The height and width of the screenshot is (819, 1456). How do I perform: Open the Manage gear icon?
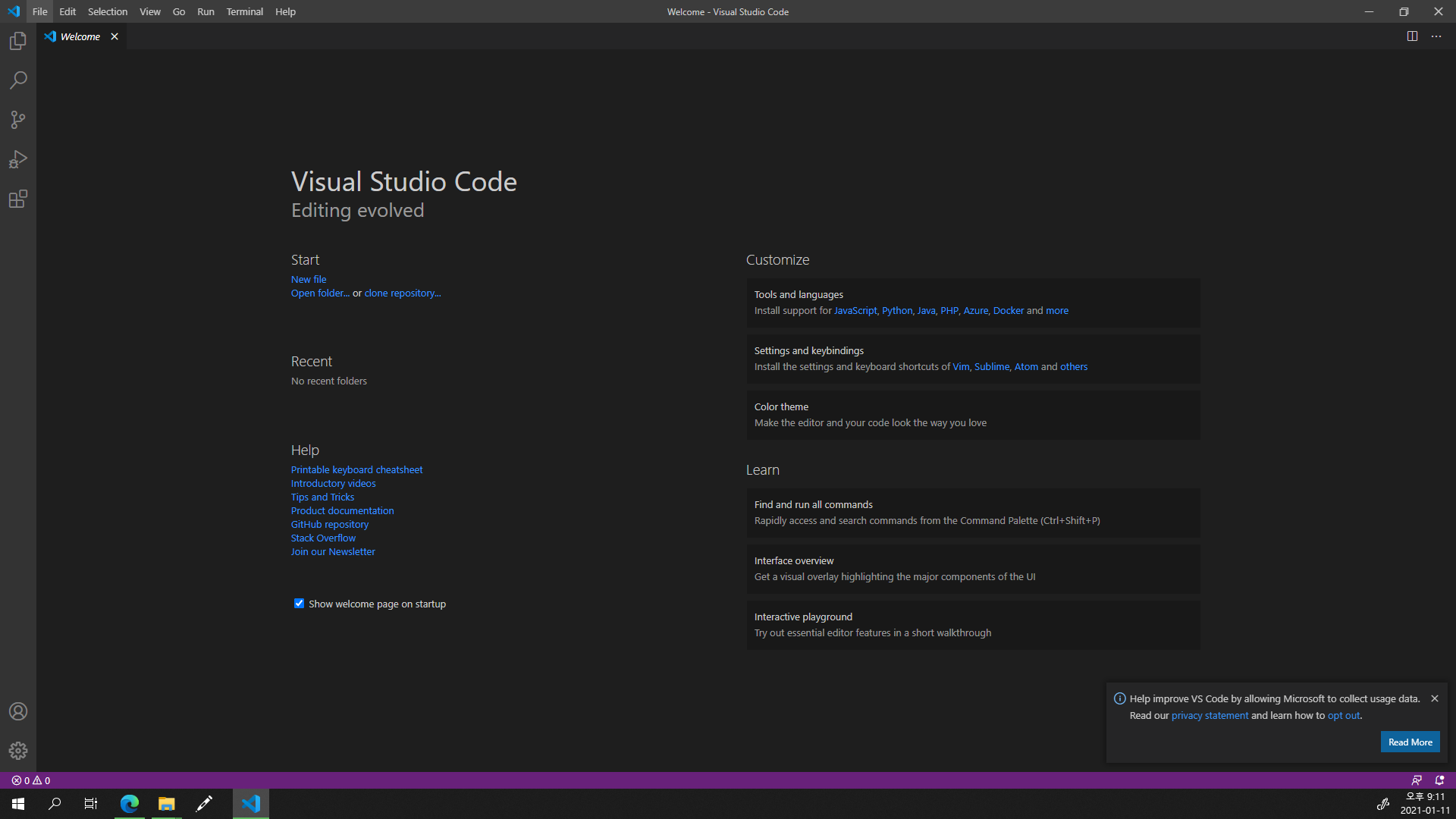(x=18, y=751)
